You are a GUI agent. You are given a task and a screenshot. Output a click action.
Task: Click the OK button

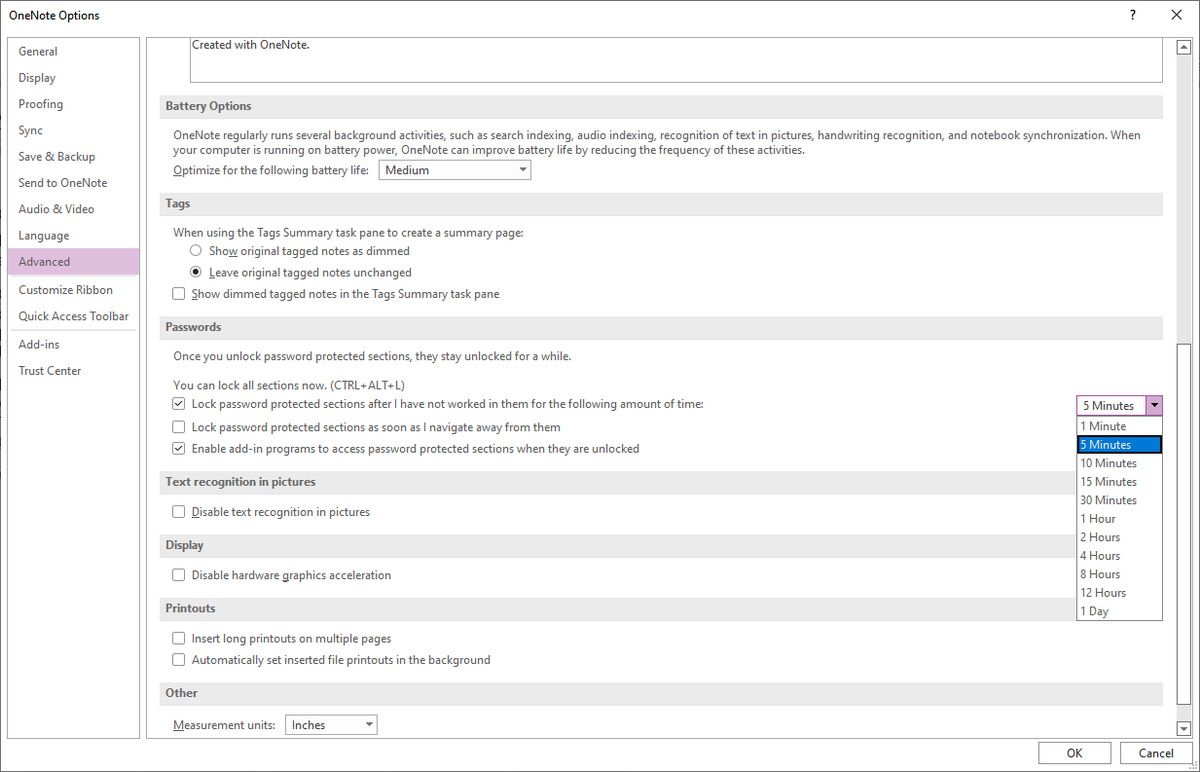pyautogui.click(x=1074, y=753)
